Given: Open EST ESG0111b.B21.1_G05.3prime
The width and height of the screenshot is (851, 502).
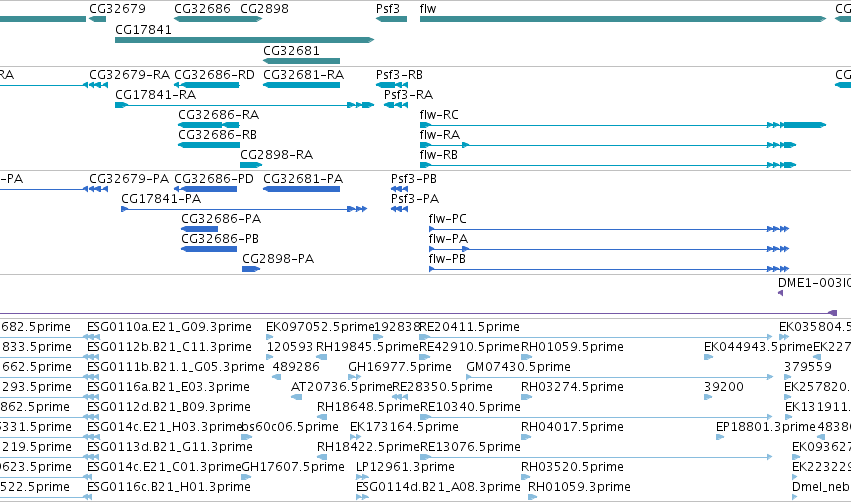Looking at the screenshot, I should tap(176, 367).
